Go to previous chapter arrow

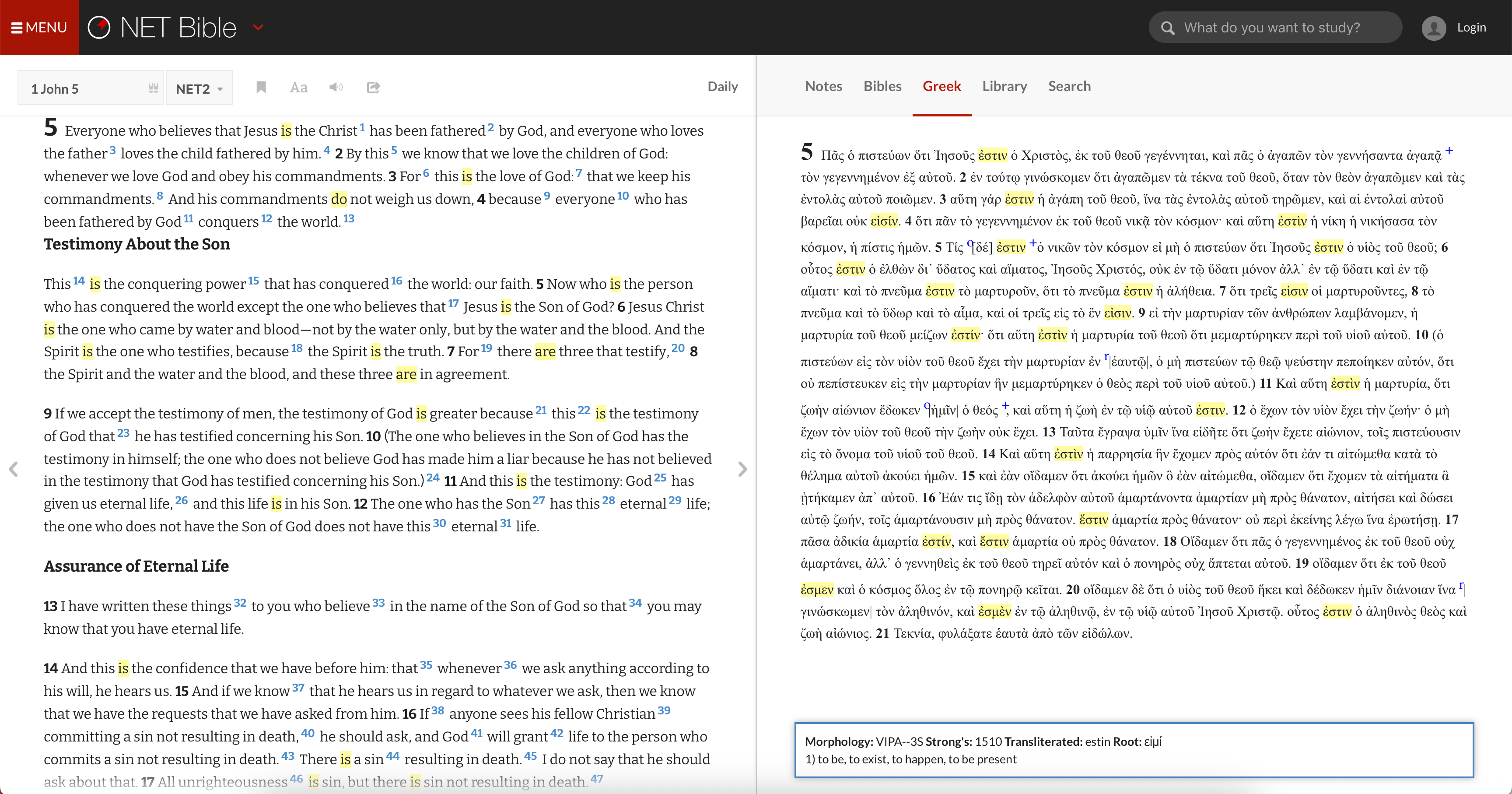[x=14, y=469]
